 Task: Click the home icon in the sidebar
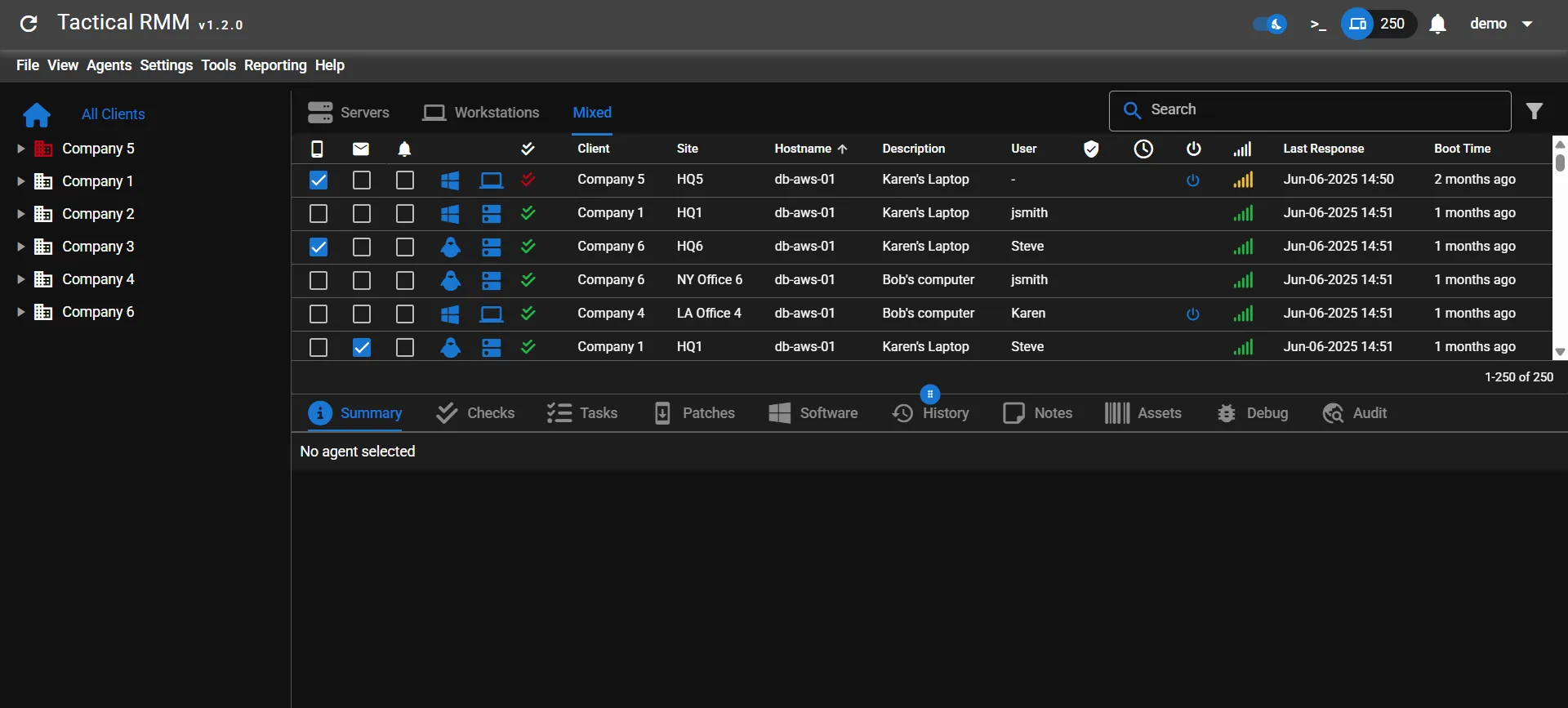point(37,115)
